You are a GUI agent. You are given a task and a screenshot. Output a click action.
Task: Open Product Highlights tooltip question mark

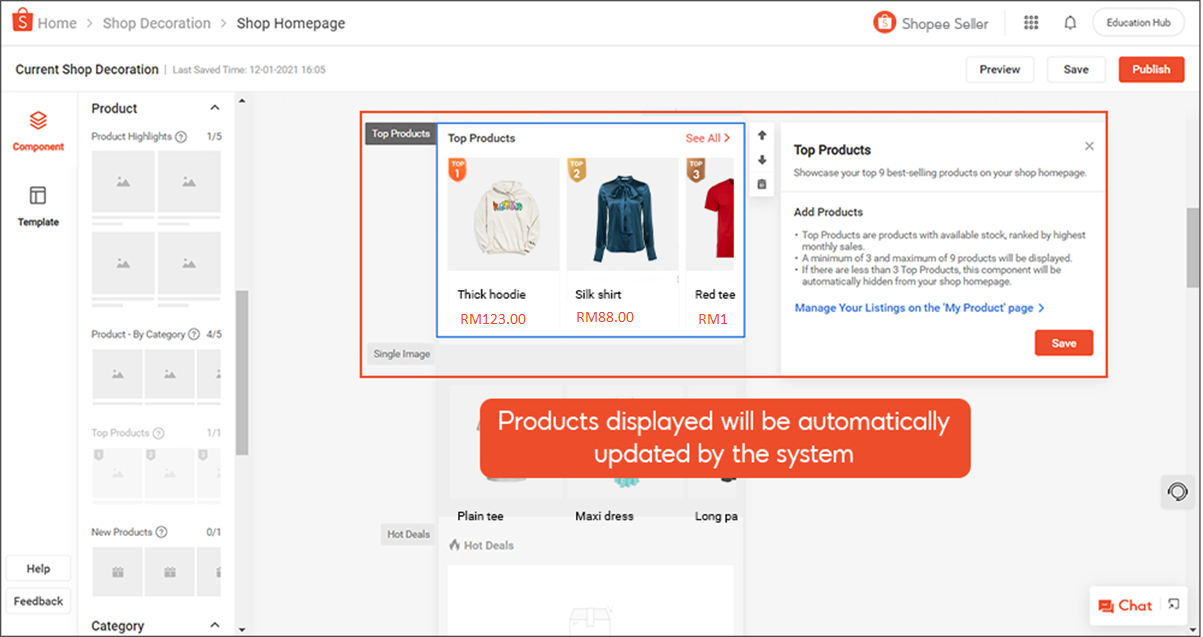(x=179, y=136)
